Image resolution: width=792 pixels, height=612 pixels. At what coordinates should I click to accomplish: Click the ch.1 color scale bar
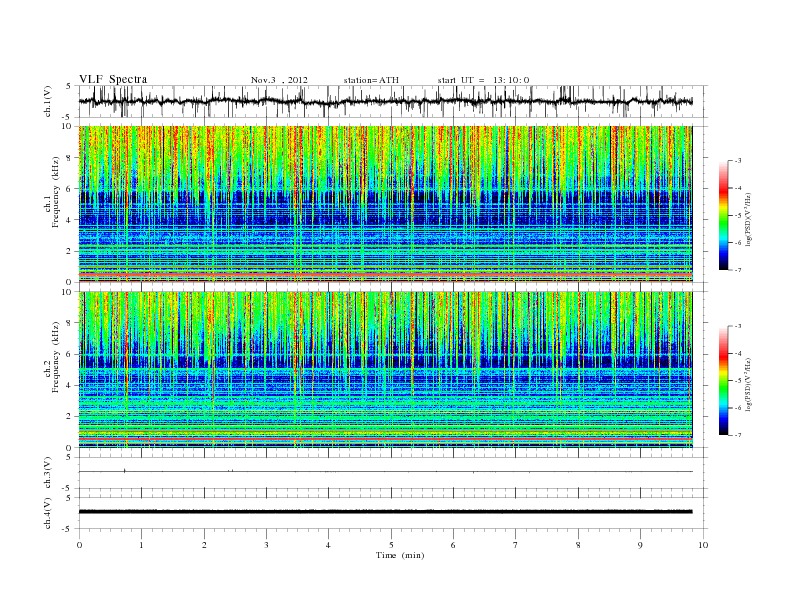tap(724, 215)
